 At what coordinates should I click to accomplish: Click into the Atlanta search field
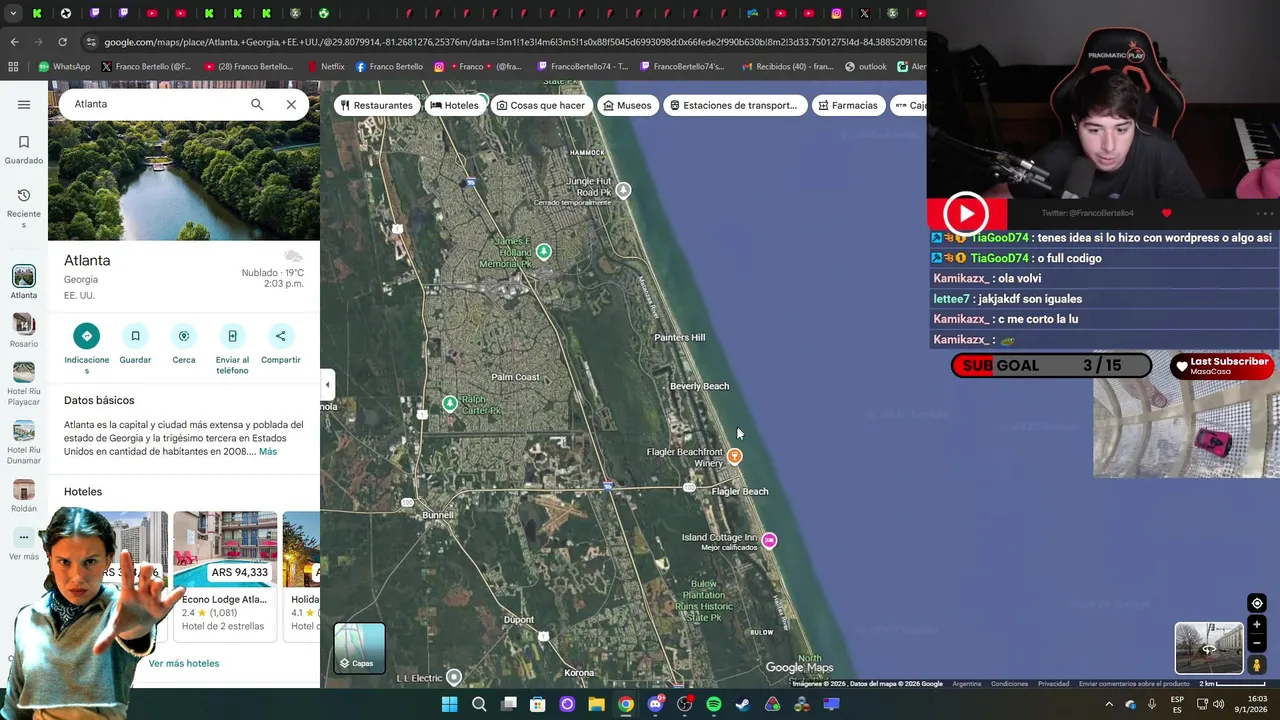[x=155, y=104]
